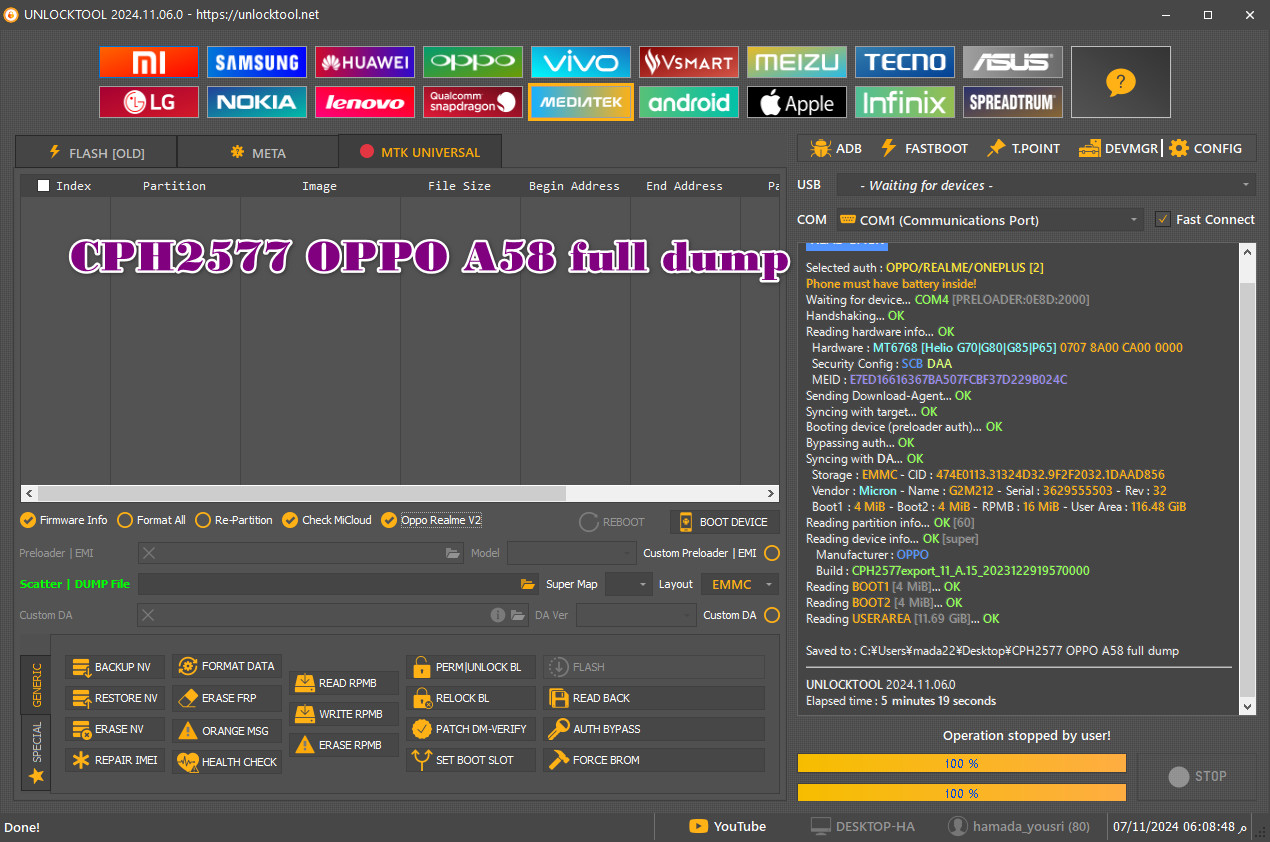Open the help question mark bubble

1121,82
